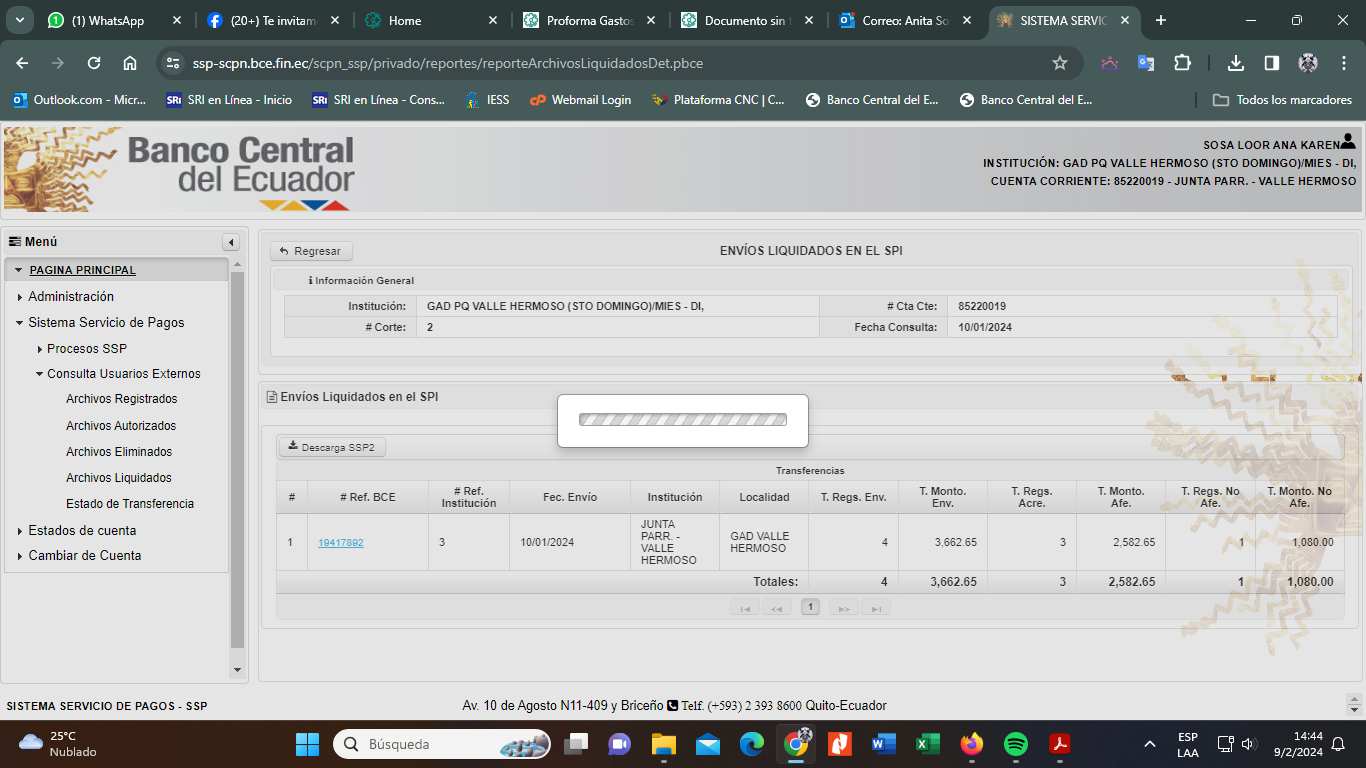The height and width of the screenshot is (768, 1366).
Task: Download the SSP2 file
Action: (x=332, y=447)
